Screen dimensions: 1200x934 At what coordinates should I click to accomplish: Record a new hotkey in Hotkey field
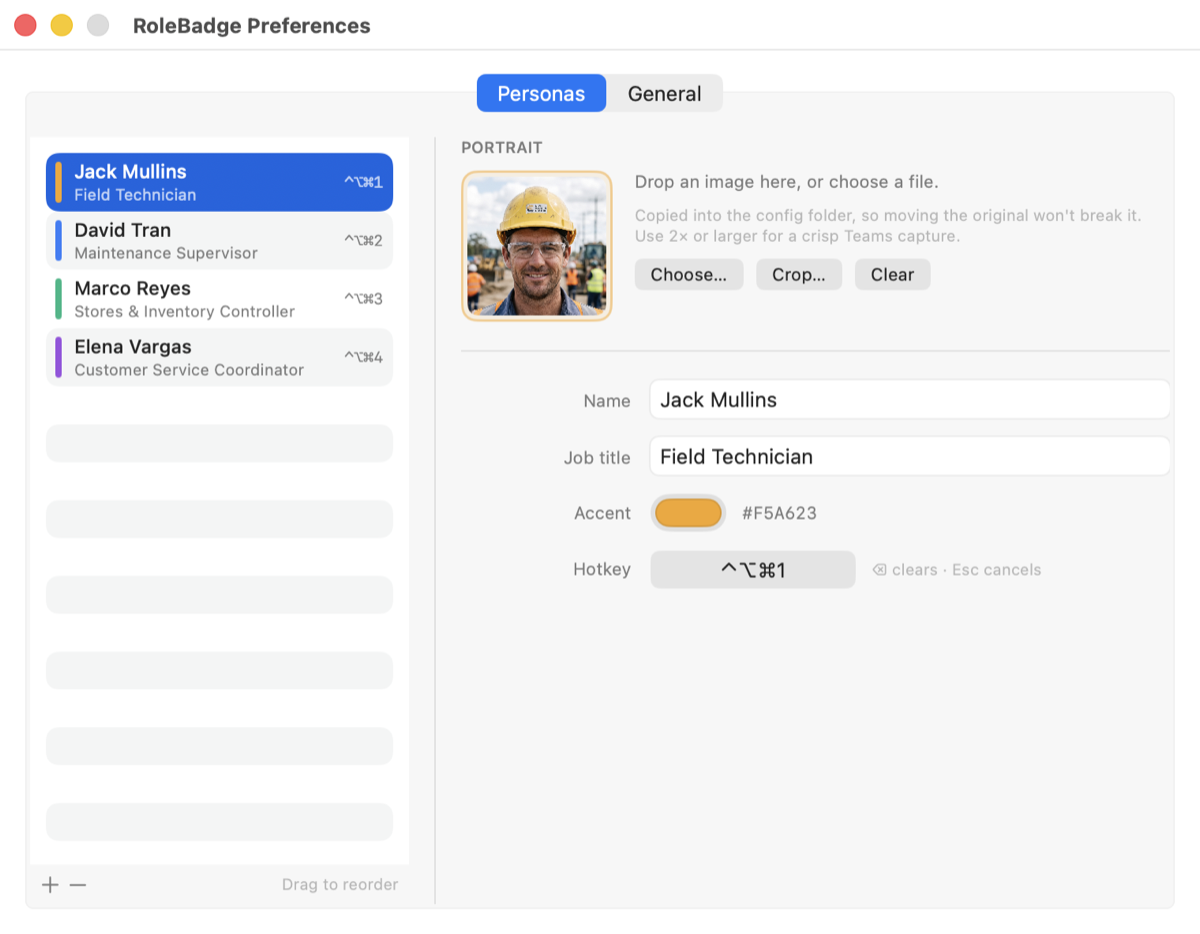click(753, 570)
